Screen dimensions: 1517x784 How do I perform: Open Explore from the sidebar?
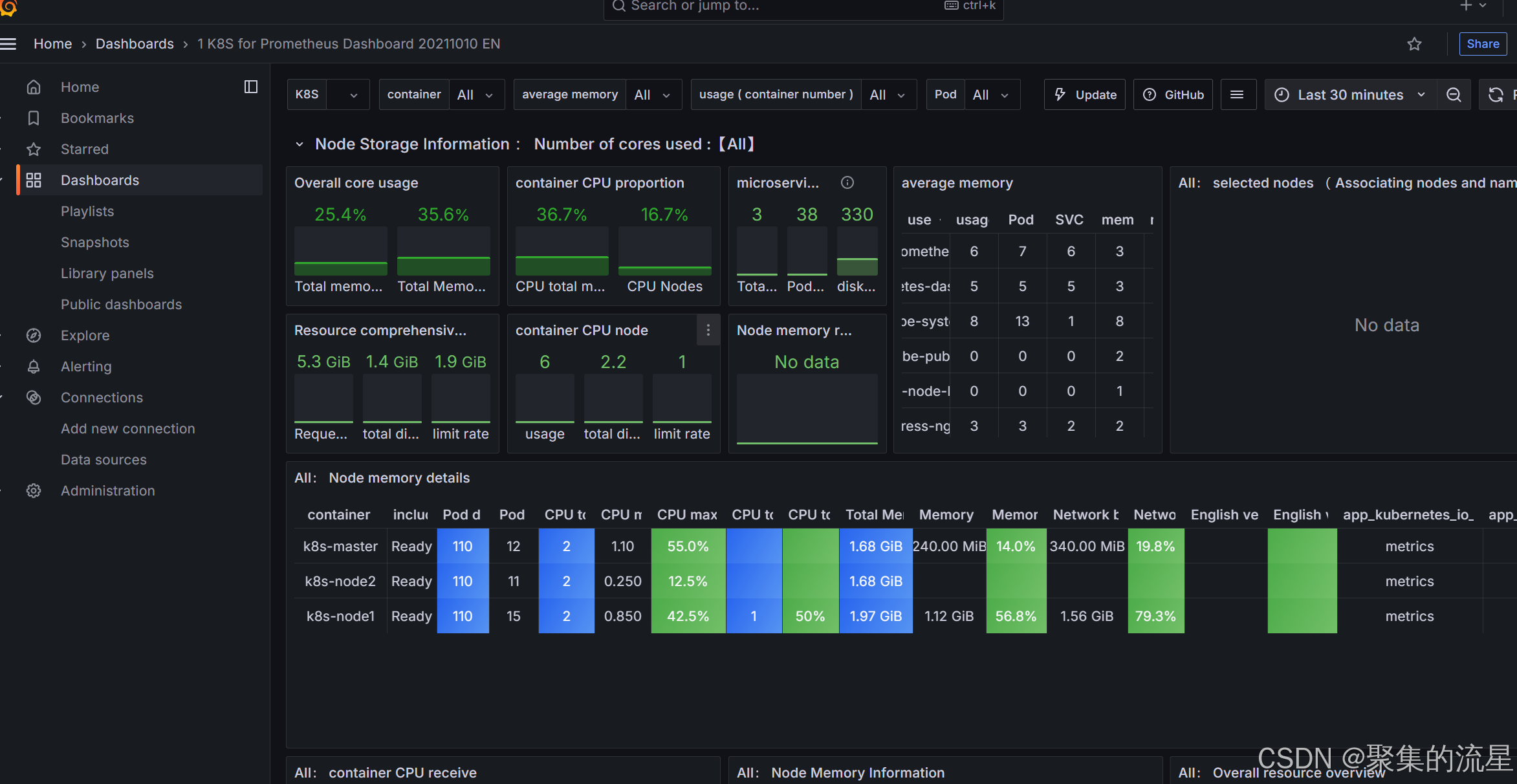[85, 336]
